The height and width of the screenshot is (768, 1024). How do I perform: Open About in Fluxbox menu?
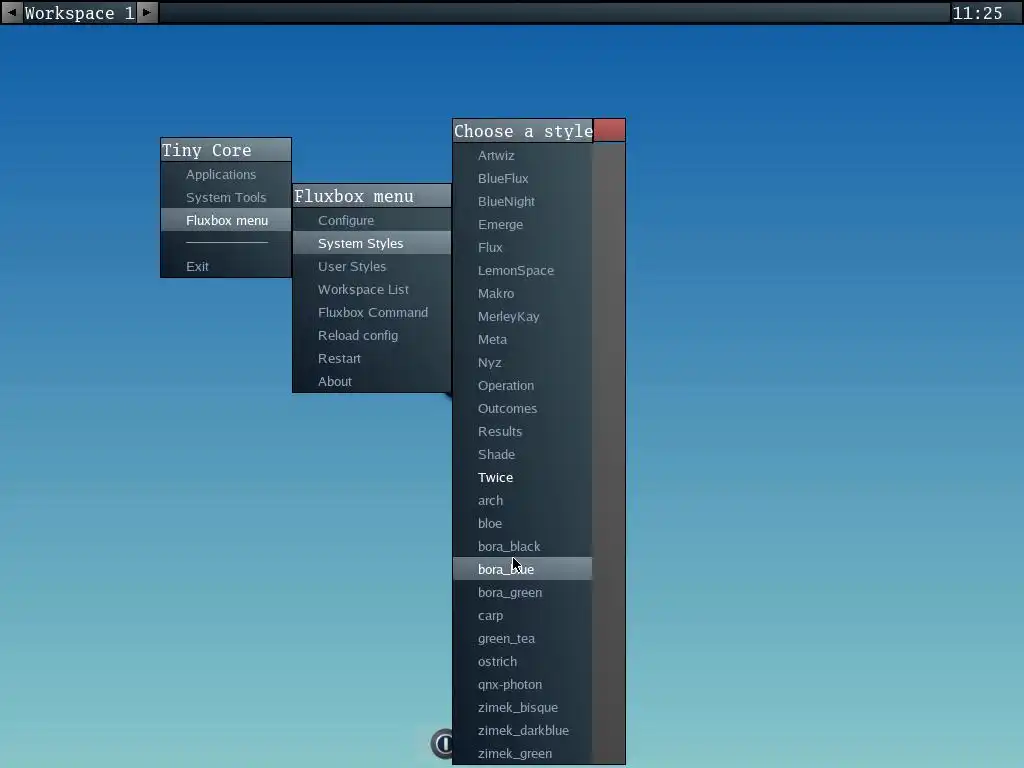coord(372,381)
